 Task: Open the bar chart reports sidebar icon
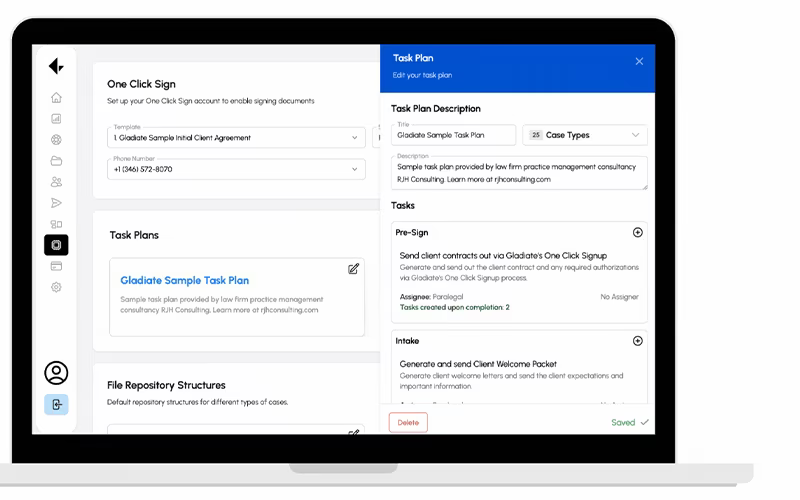56,118
